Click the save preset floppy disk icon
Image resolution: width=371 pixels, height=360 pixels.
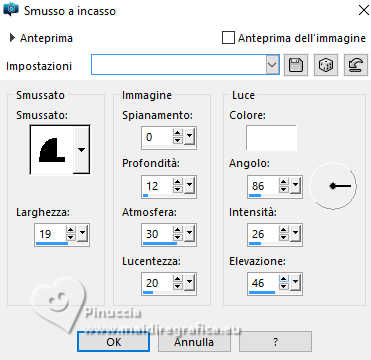pos(296,65)
